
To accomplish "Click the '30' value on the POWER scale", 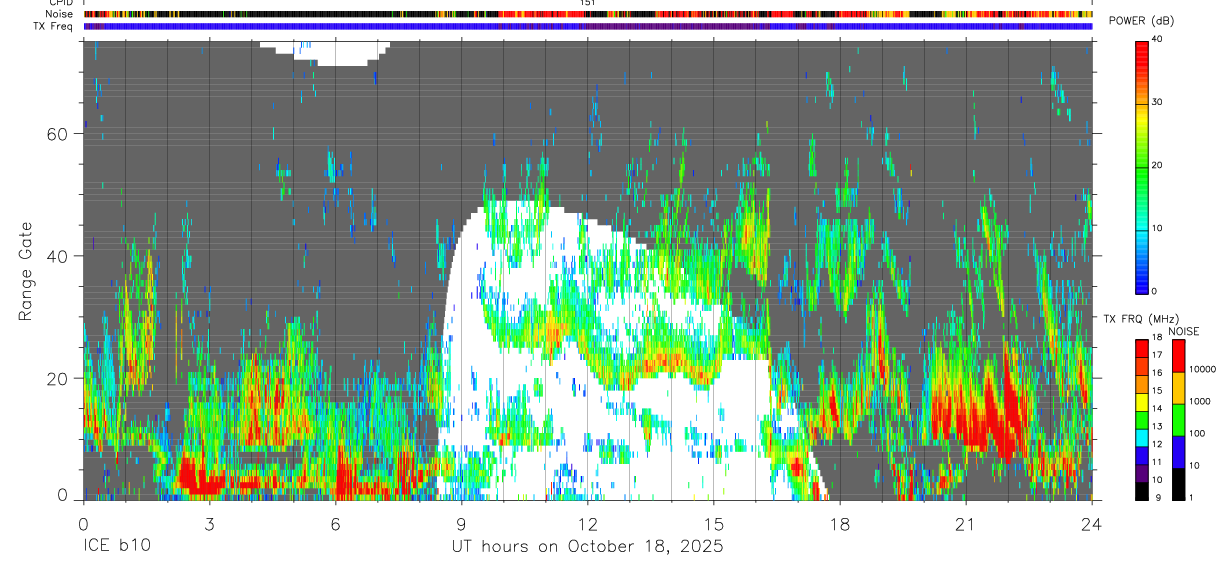I will pos(1158,103).
